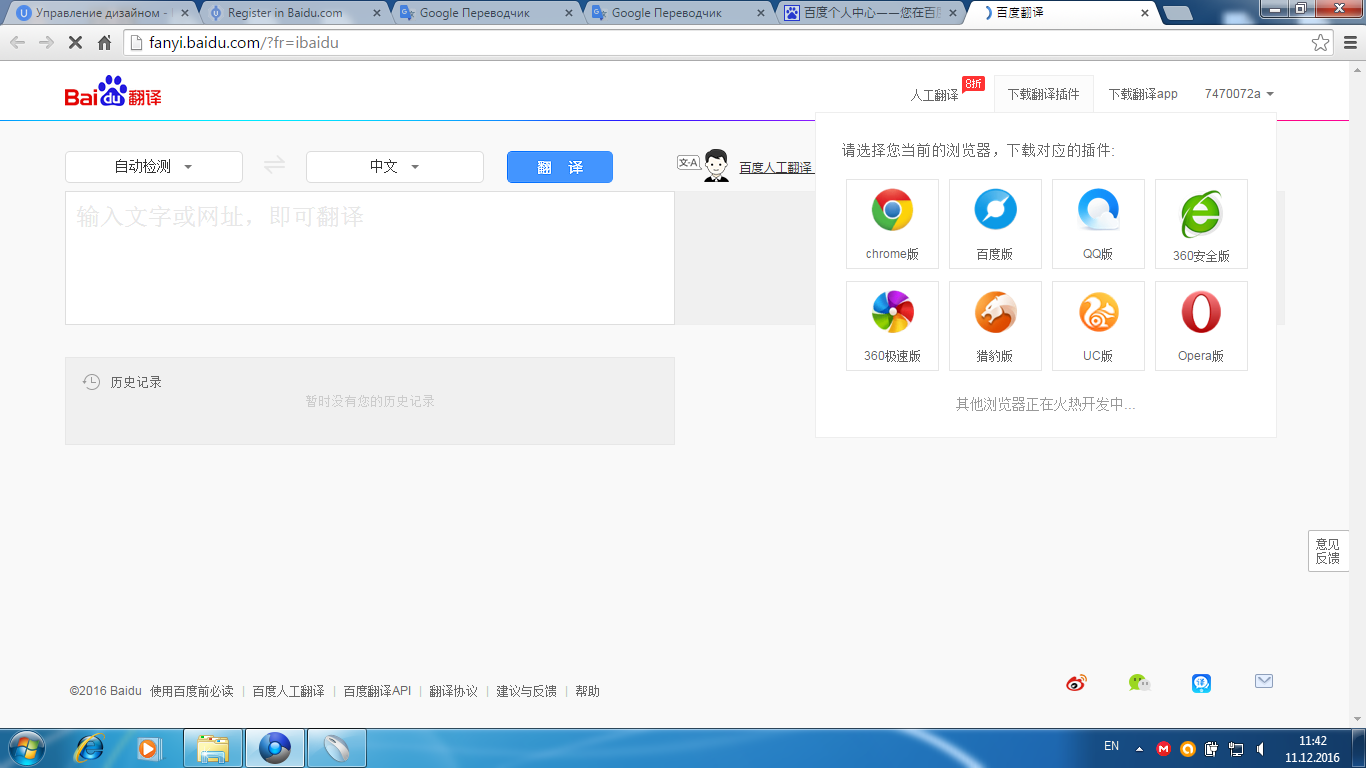The image size is (1366, 768).
Task: Open 翻译协议 footer link
Action: (454, 691)
